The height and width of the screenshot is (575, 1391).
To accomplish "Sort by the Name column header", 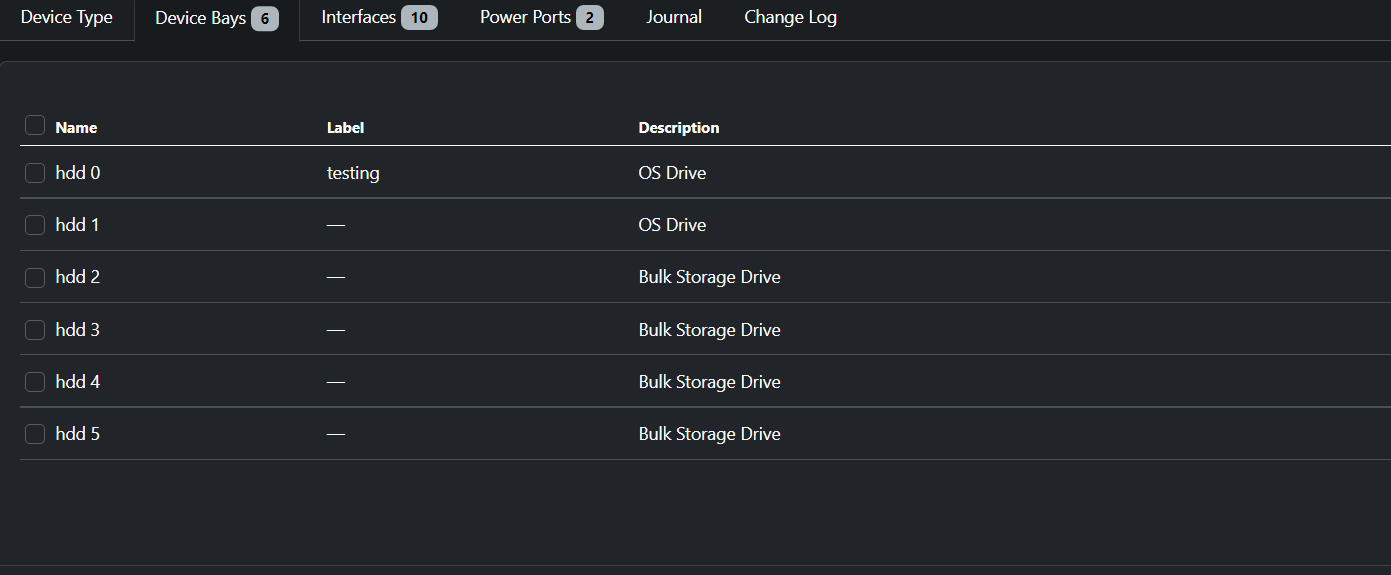I will pos(76,128).
